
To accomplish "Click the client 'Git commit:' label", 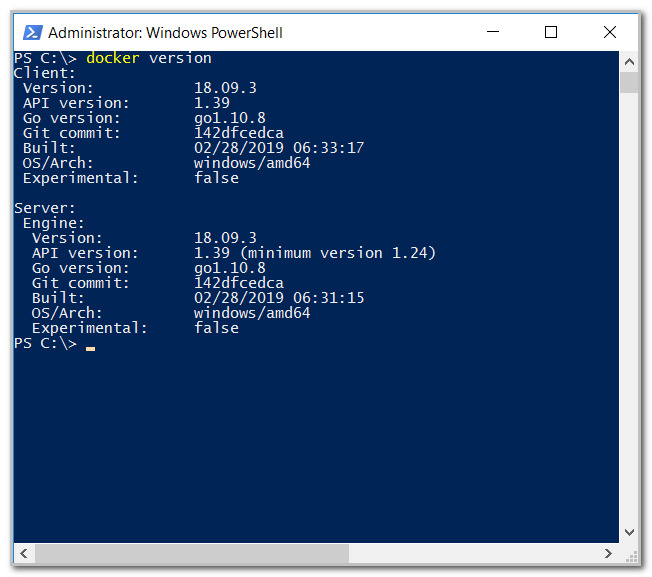I will click(x=72, y=133).
